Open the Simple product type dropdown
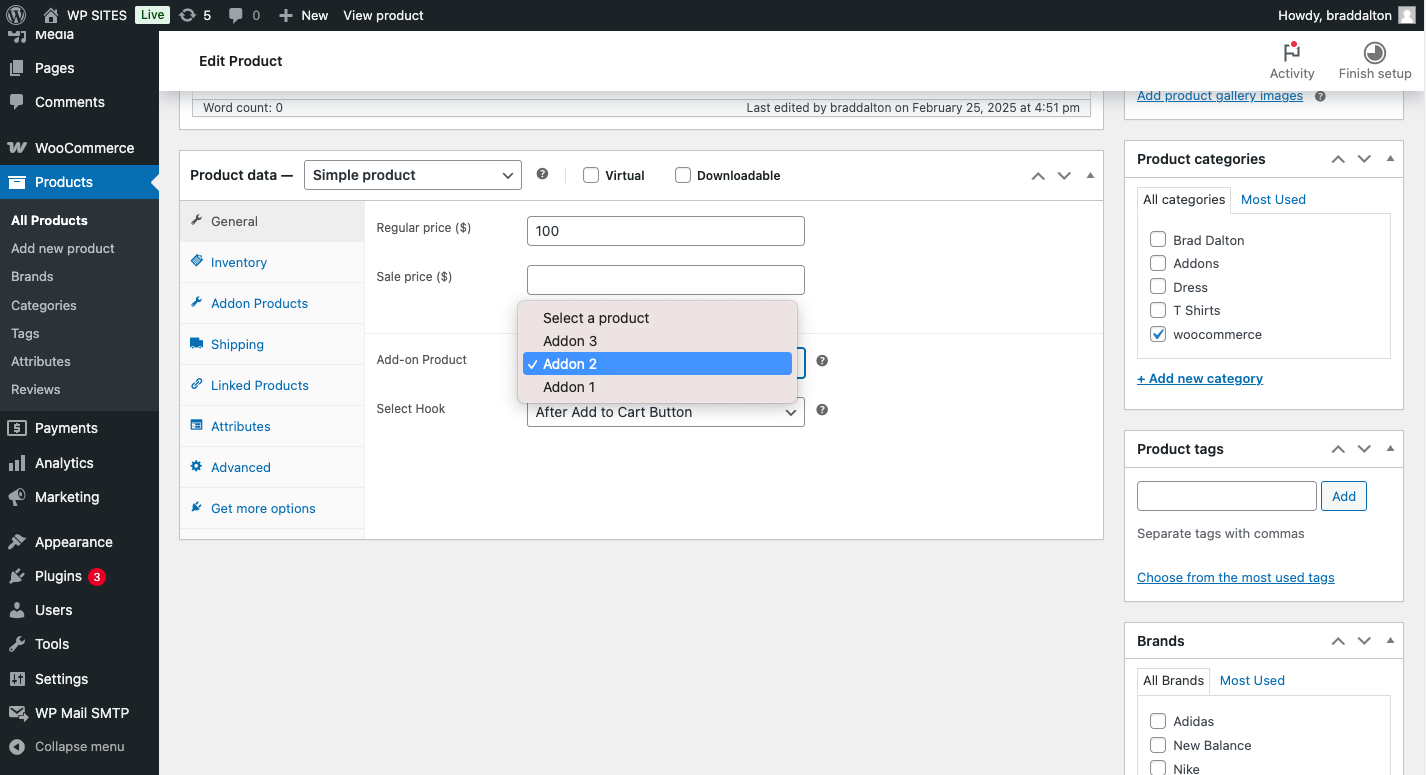Screen dimensions: 1426x775 [x=412, y=175]
